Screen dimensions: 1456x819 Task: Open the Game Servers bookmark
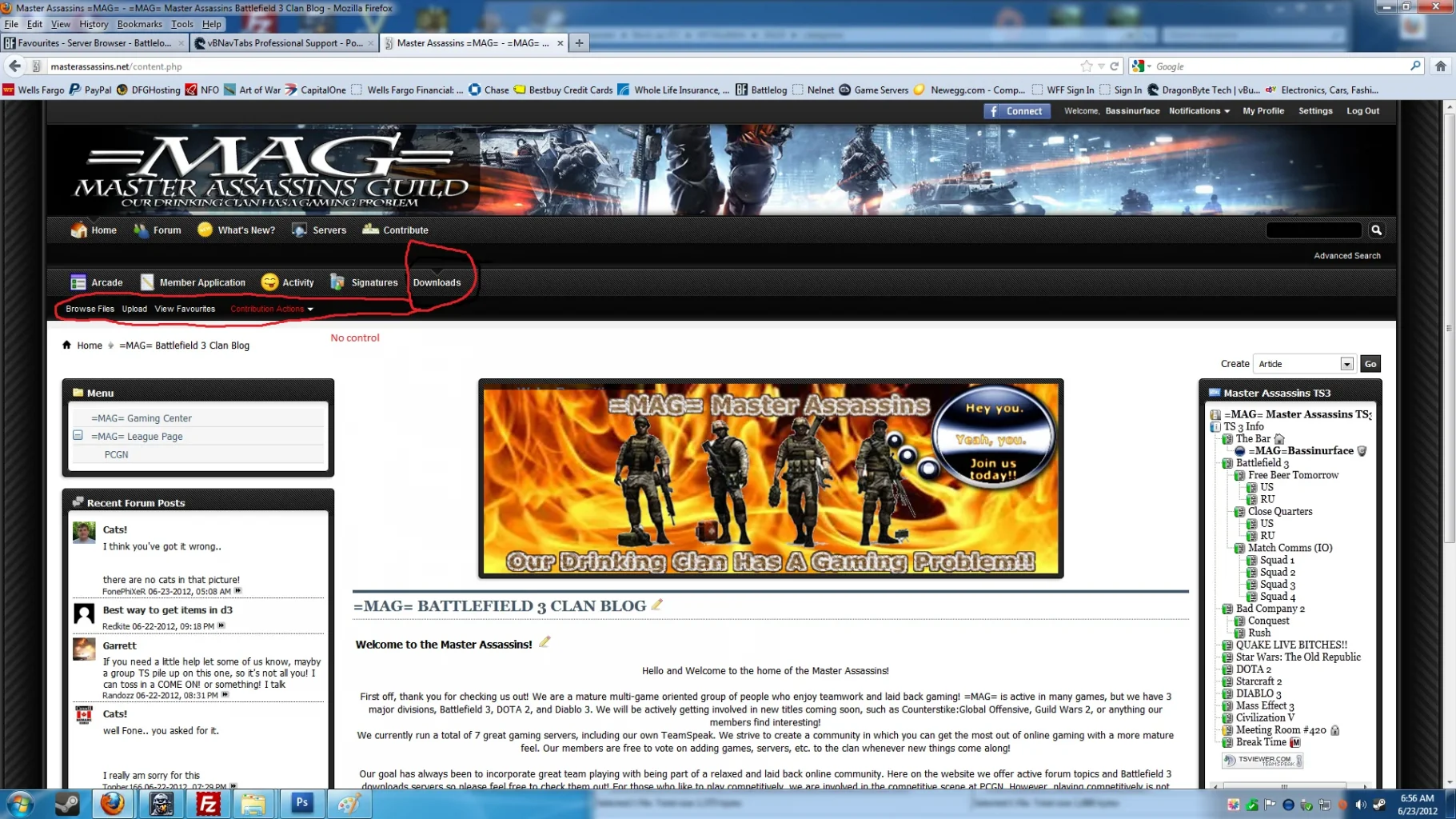click(873, 90)
